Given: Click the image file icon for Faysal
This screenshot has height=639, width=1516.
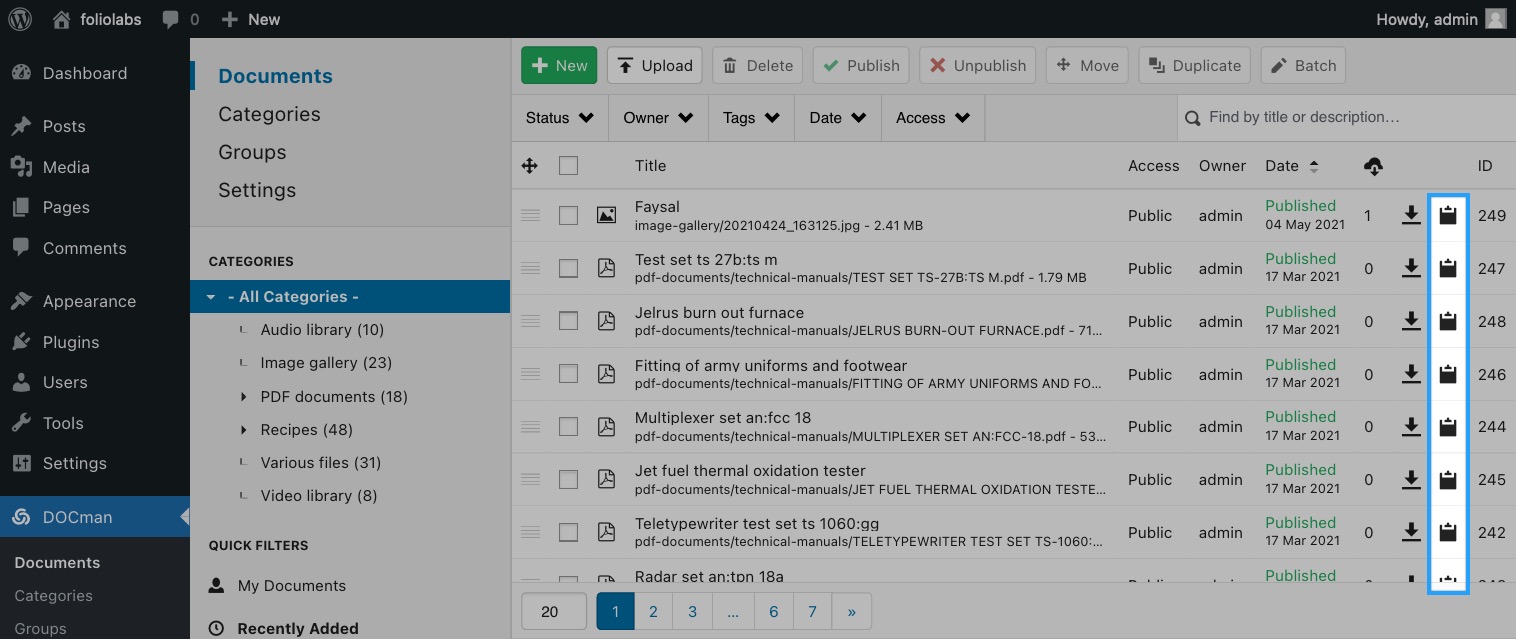Looking at the screenshot, I should tap(606, 215).
